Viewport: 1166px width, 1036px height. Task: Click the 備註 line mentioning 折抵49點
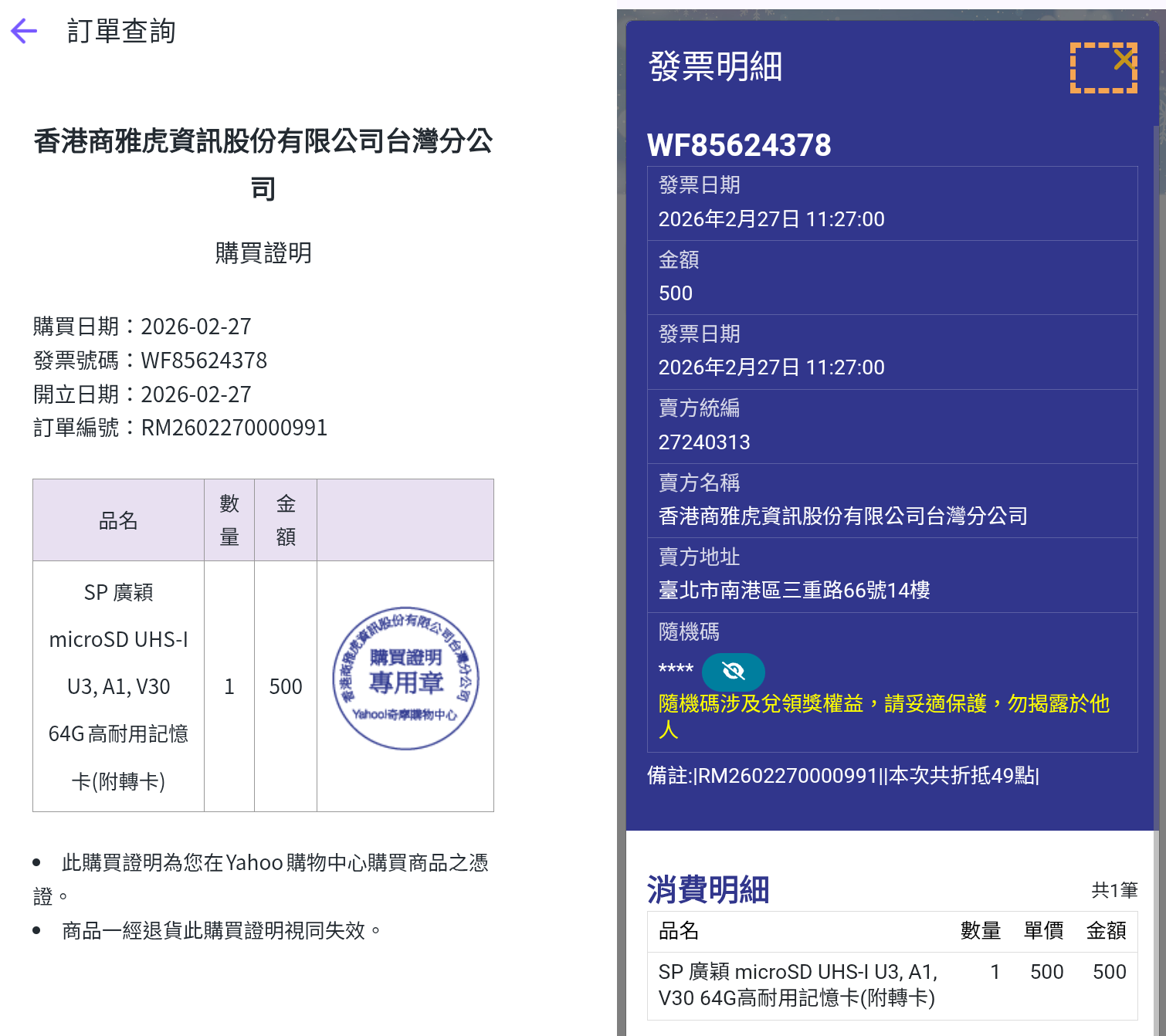pyautogui.click(x=843, y=776)
